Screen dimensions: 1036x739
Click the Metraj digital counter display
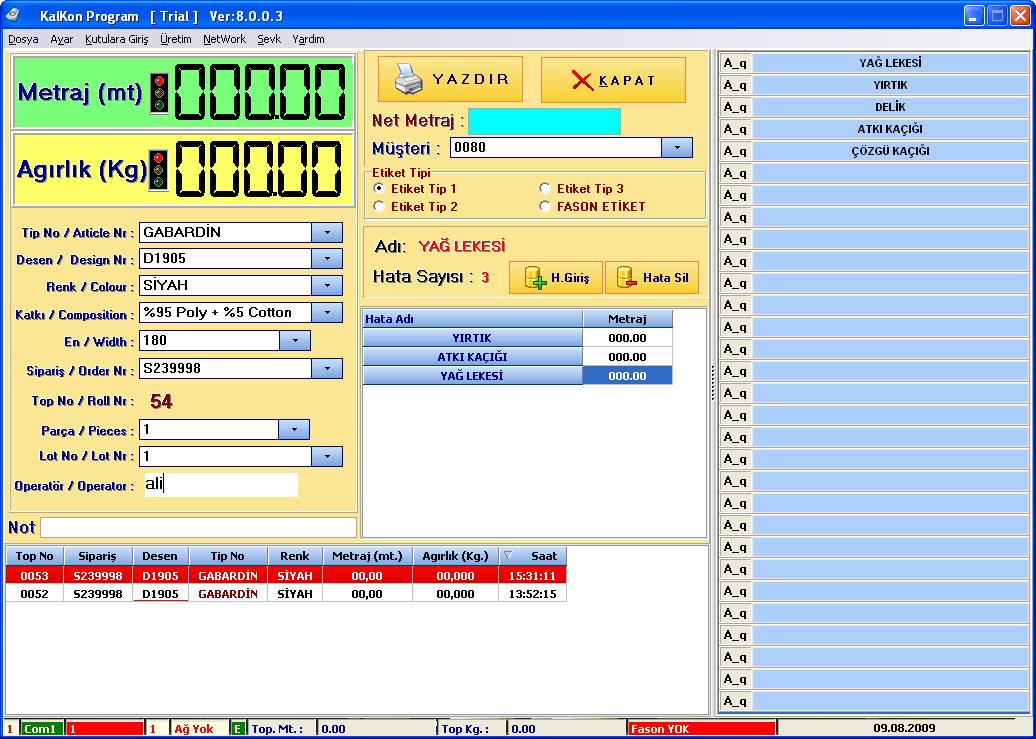pyautogui.click(x=260, y=93)
